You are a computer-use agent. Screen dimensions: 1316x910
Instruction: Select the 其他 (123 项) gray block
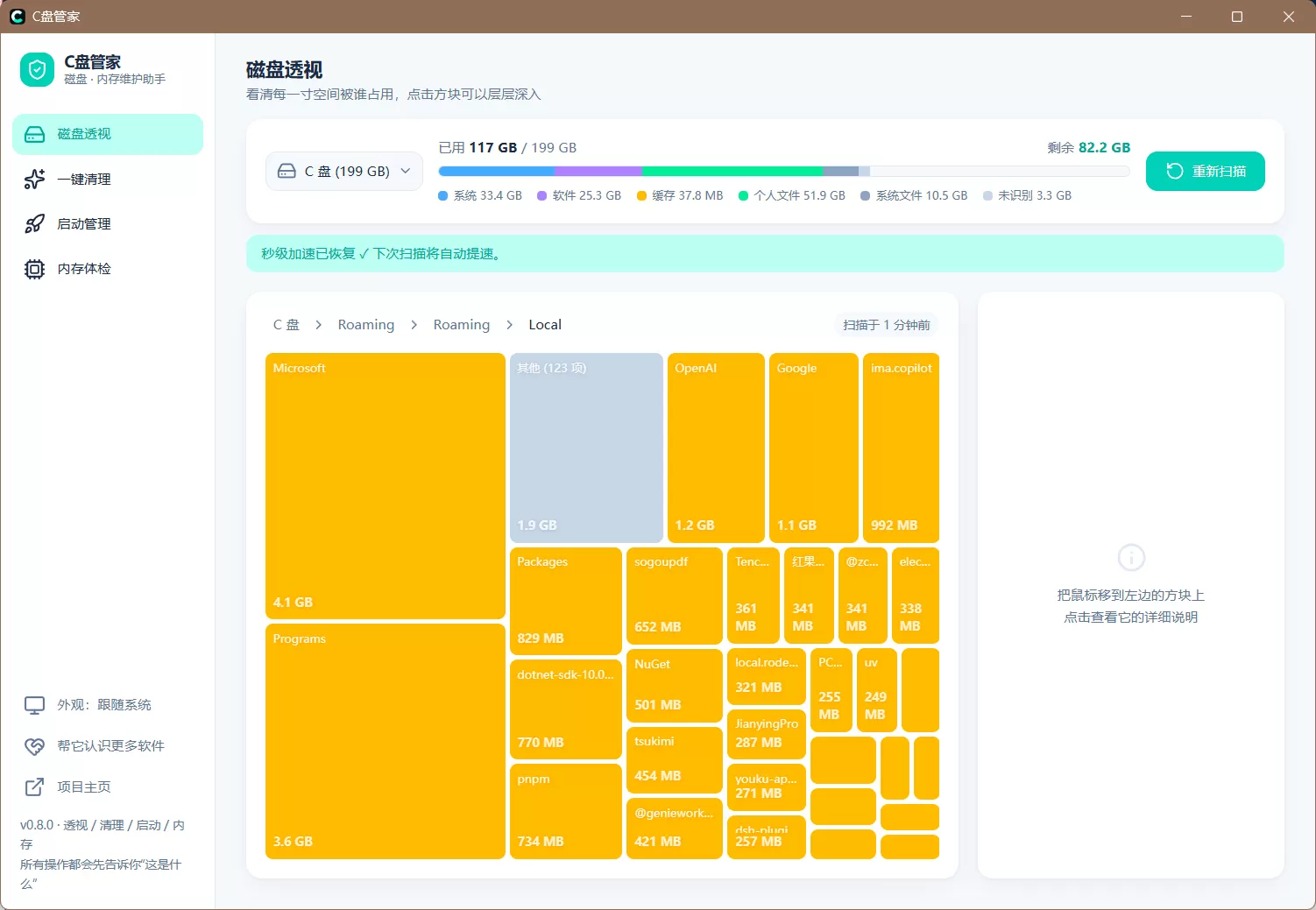(x=586, y=448)
